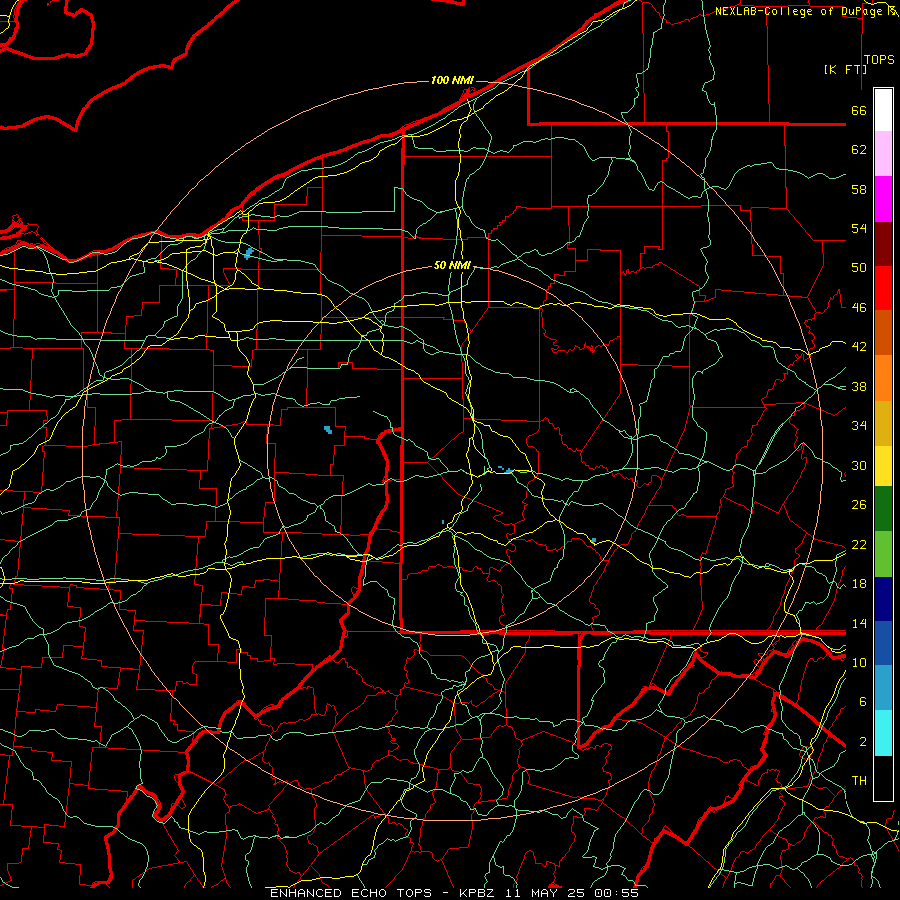Click the KPBZ radar site identifier
This screenshot has height=900, width=900.
[x=476, y=893]
